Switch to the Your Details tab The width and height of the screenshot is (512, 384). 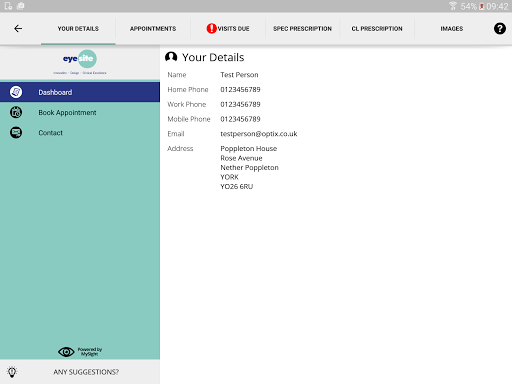click(78, 29)
